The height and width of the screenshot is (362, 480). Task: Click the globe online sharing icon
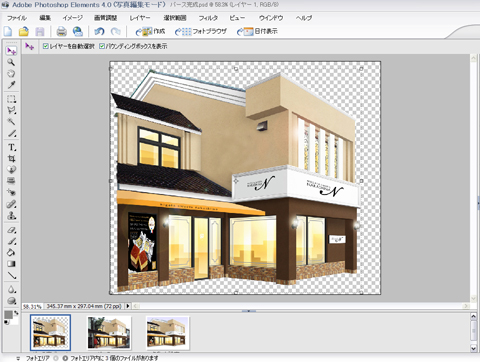point(78,32)
